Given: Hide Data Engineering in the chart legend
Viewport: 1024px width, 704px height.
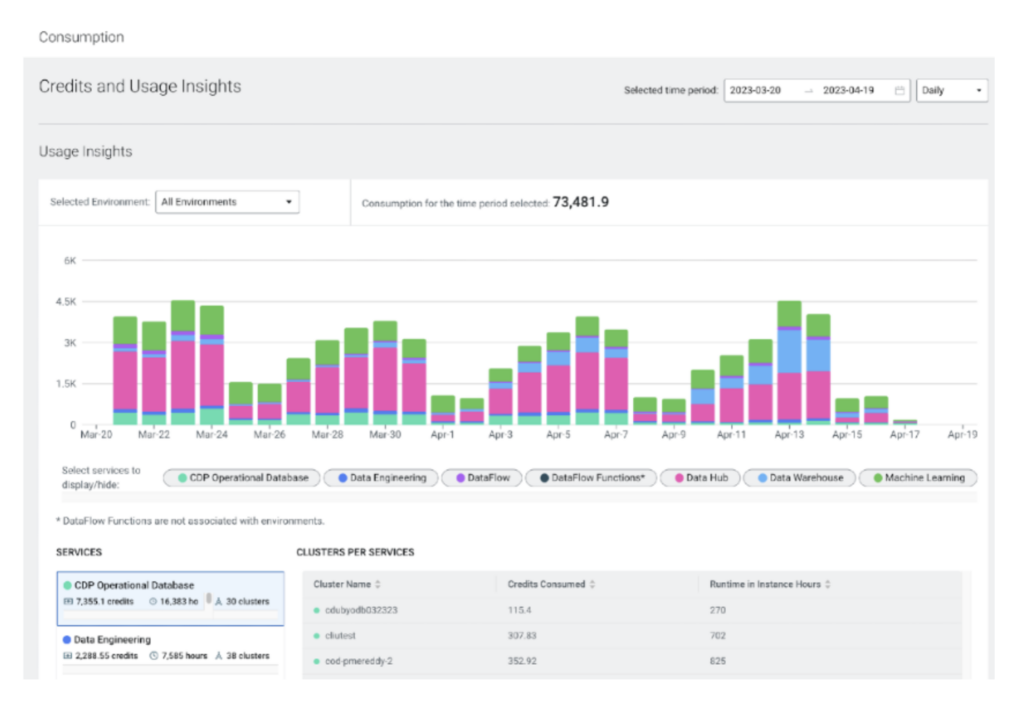Looking at the screenshot, I should point(381,478).
